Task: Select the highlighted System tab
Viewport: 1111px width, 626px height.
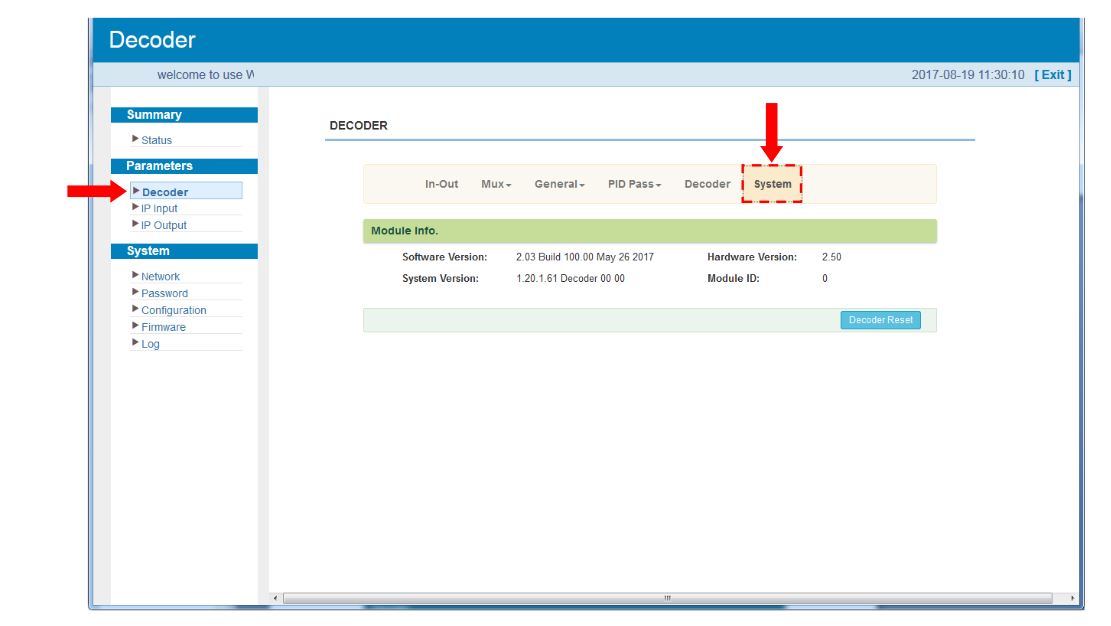Action: pyautogui.click(x=772, y=184)
